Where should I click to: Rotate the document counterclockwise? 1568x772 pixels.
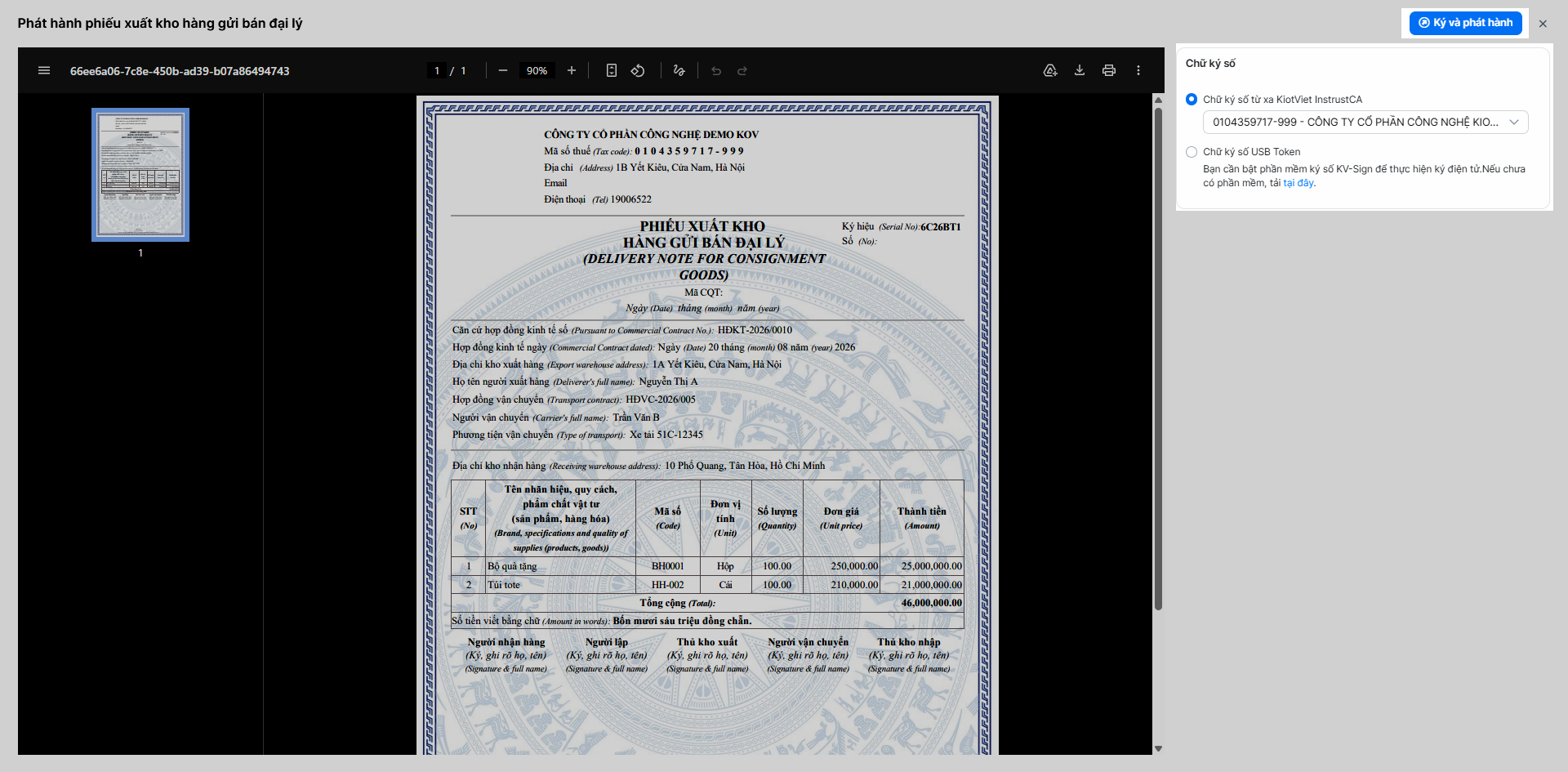pyautogui.click(x=638, y=71)
